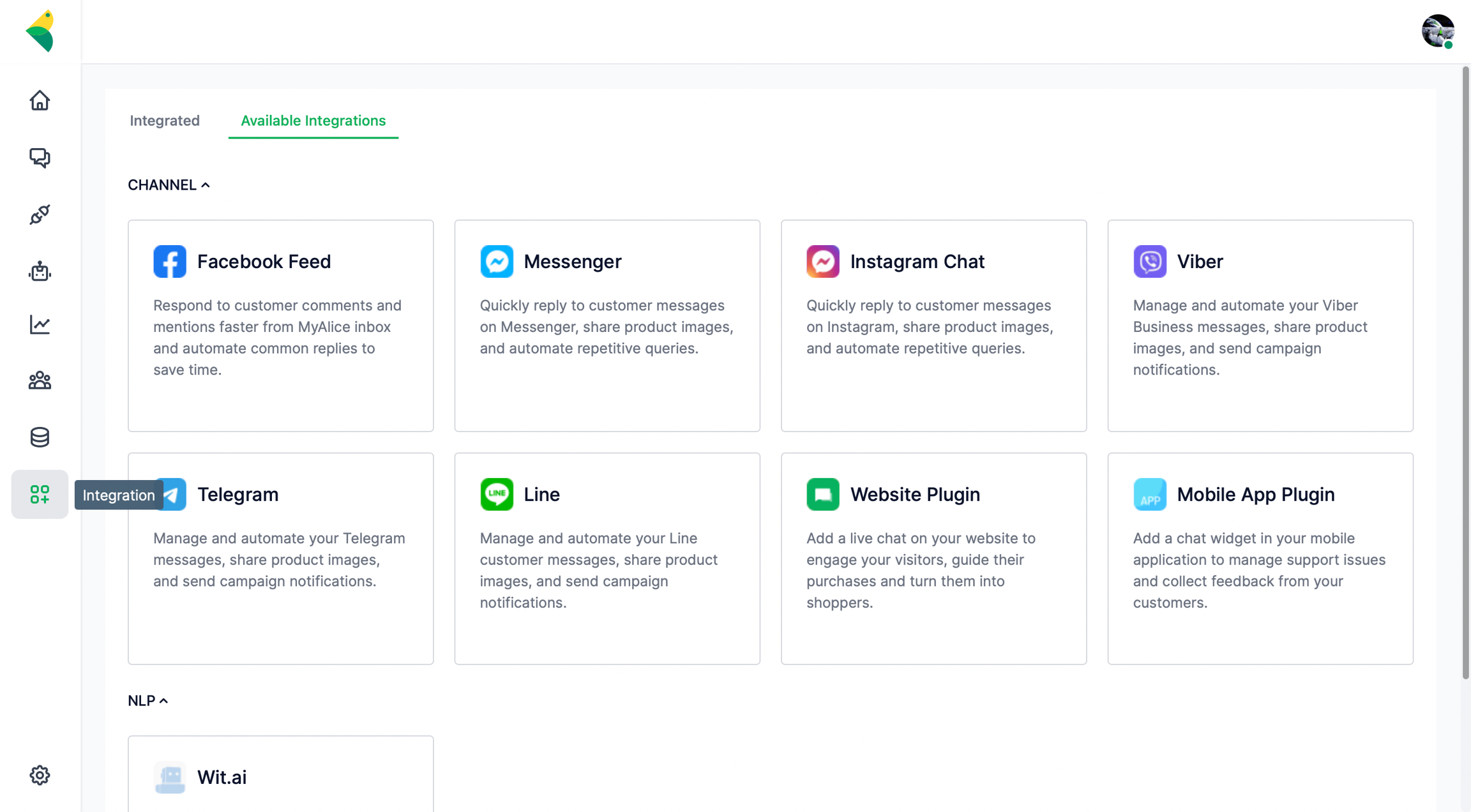Open the Inbox chat sidebar icon

(40, 158)
